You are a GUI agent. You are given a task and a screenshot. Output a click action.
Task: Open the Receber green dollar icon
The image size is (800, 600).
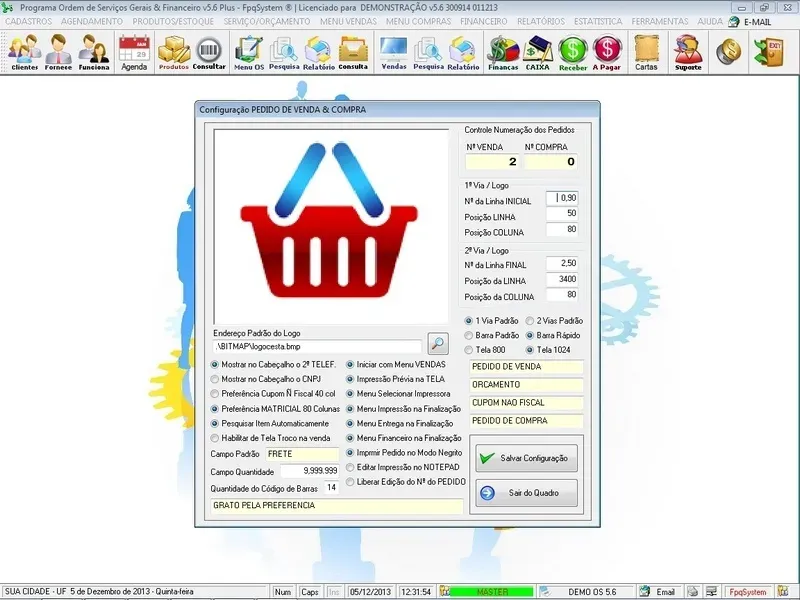click(573, 52)
